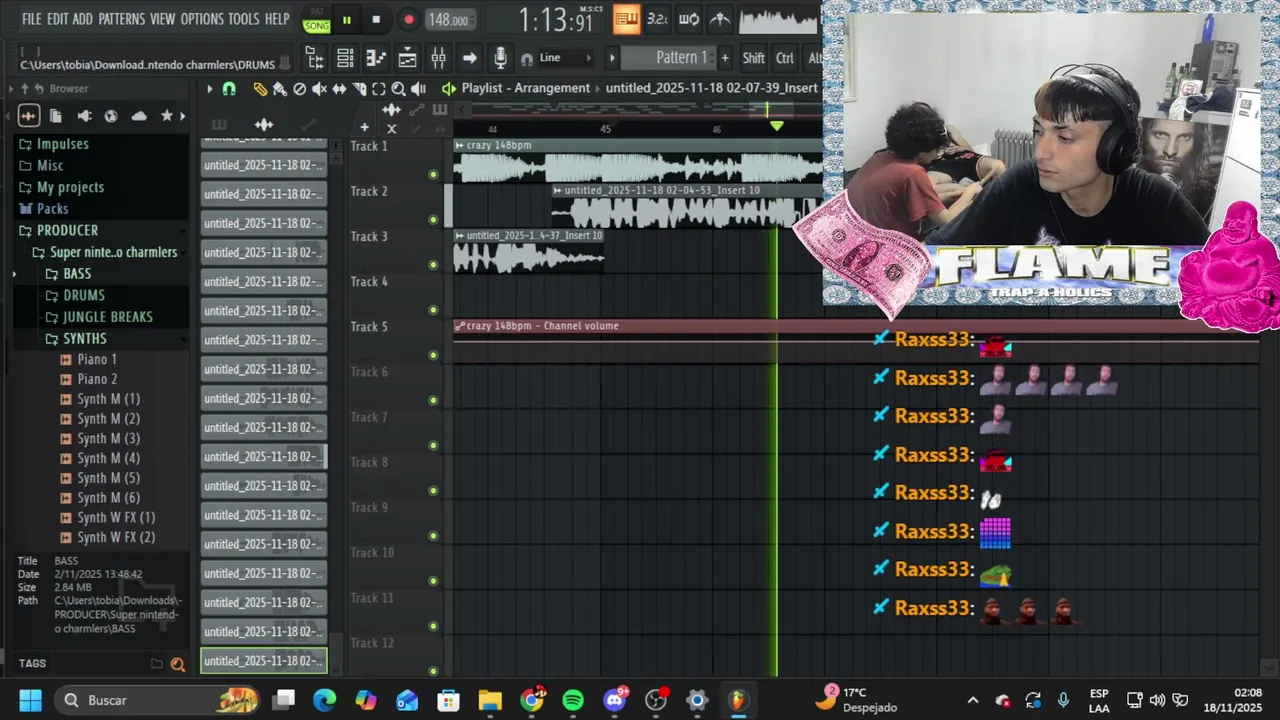
Task: Select the Slip tool in Playlist
Action: [x=339, y=89]
